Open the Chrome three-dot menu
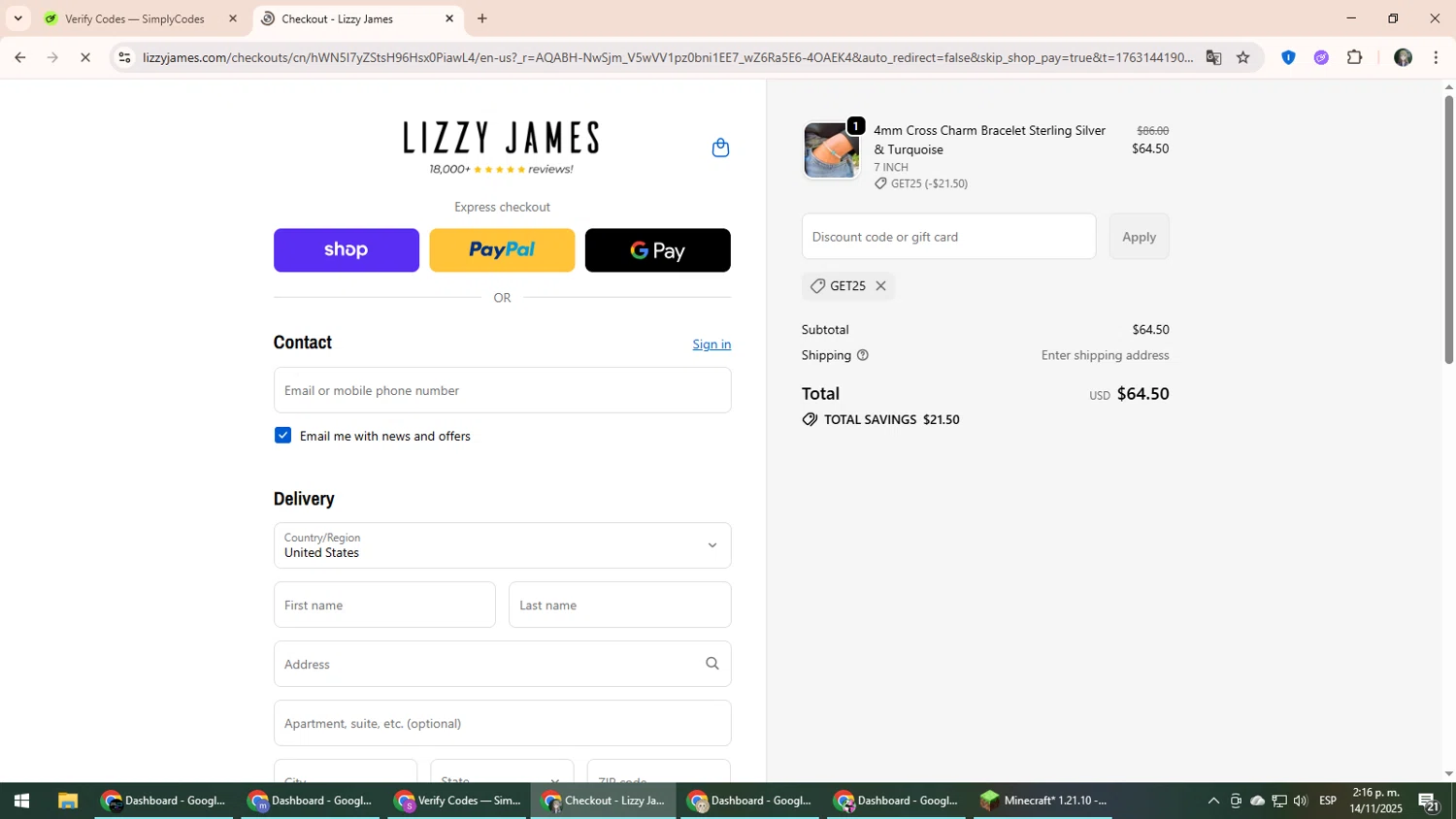 1436,57
